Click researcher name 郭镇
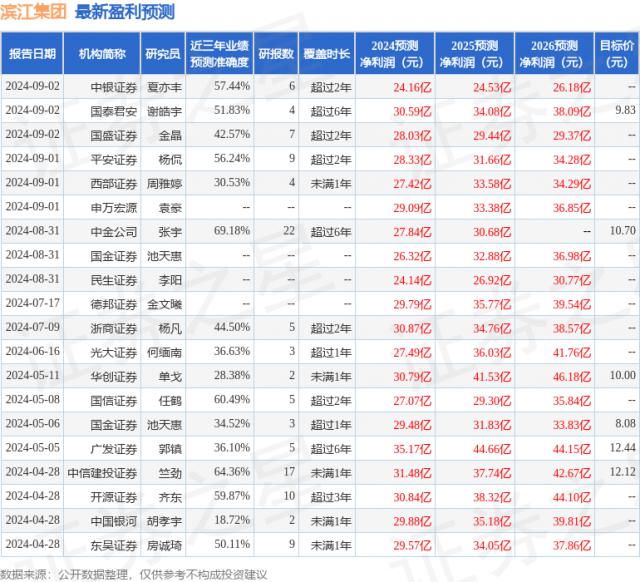The height and width of the screenshot is (582, 640). (x=170, y=449)
